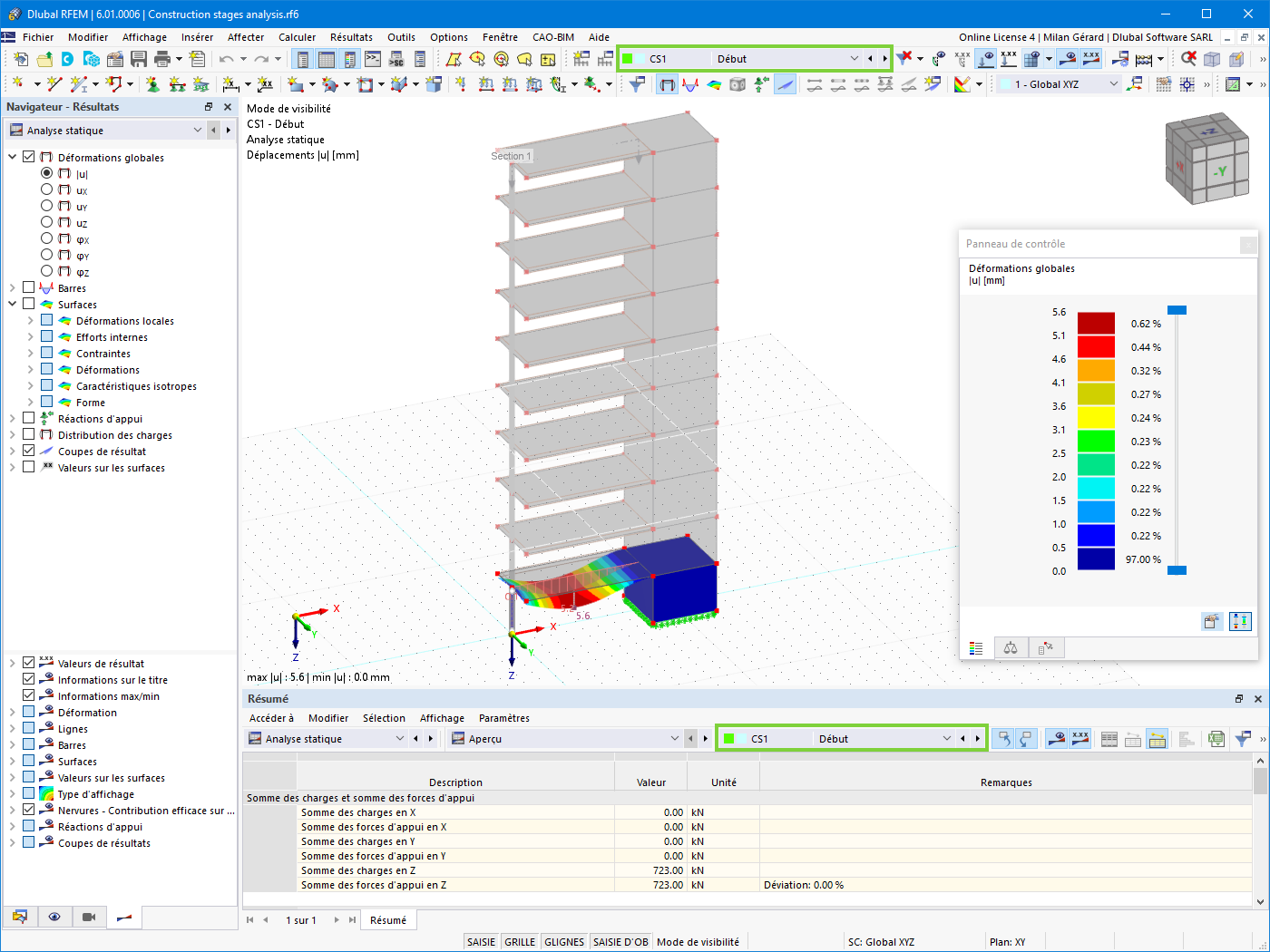Click the navigation cube in viewport

coord(1207,159)
